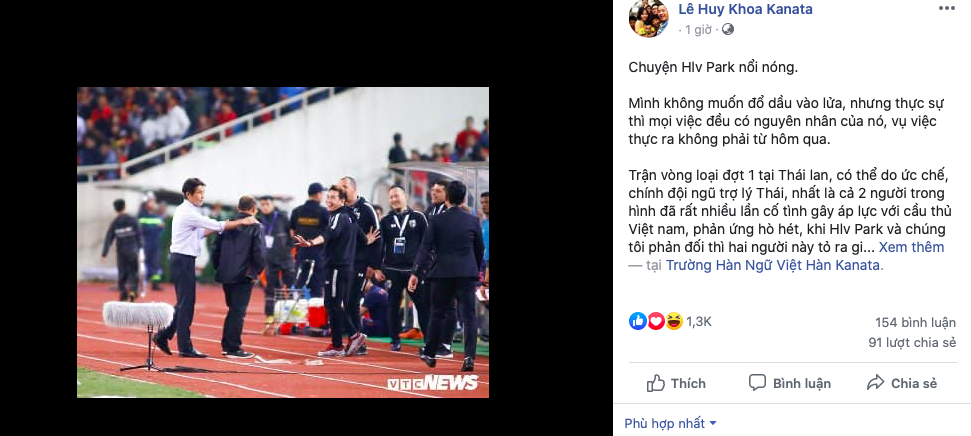Open the post options three-dot menu
Screen dimensions: 971x436
pos(947,8)
